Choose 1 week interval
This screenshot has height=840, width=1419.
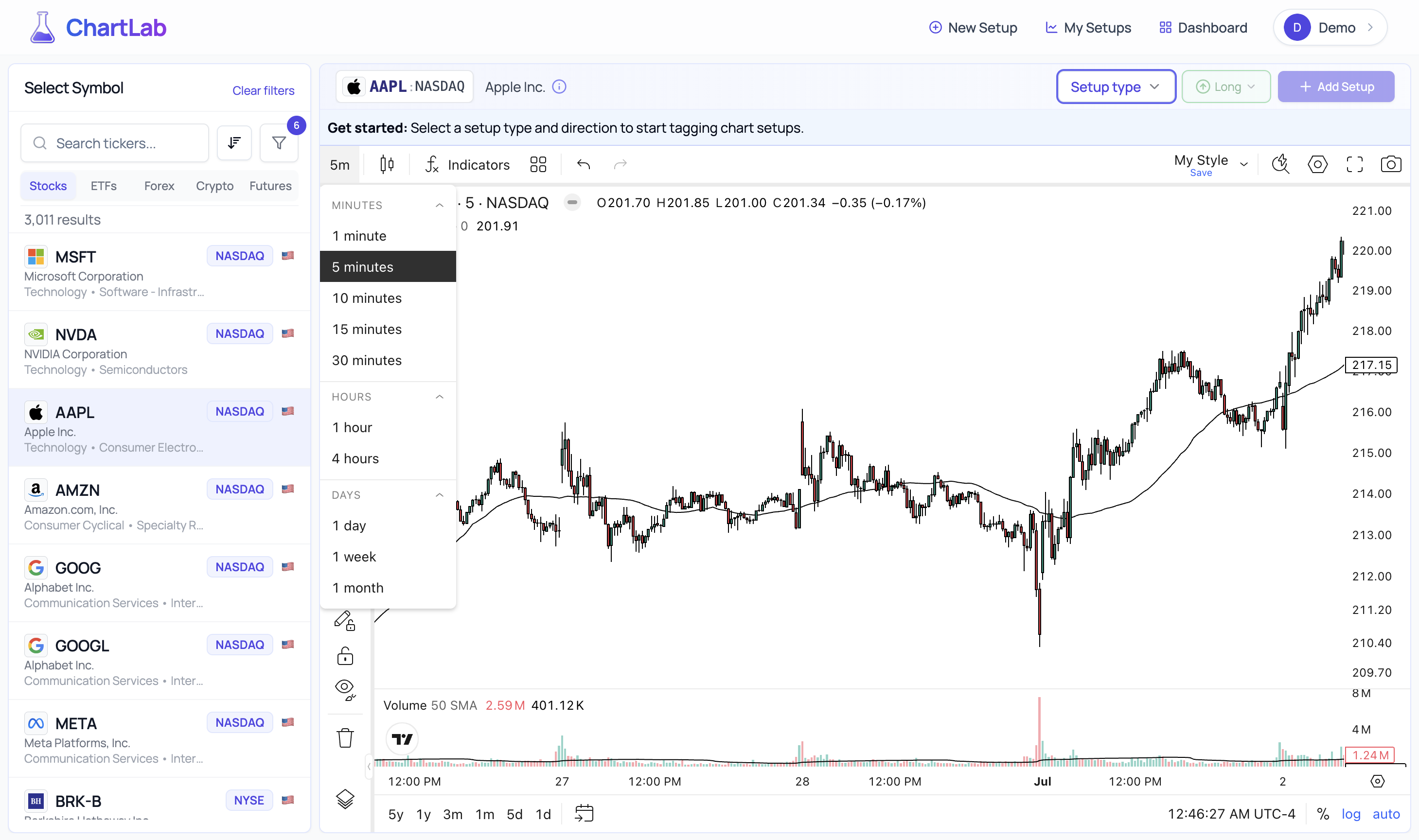point(388,557)
